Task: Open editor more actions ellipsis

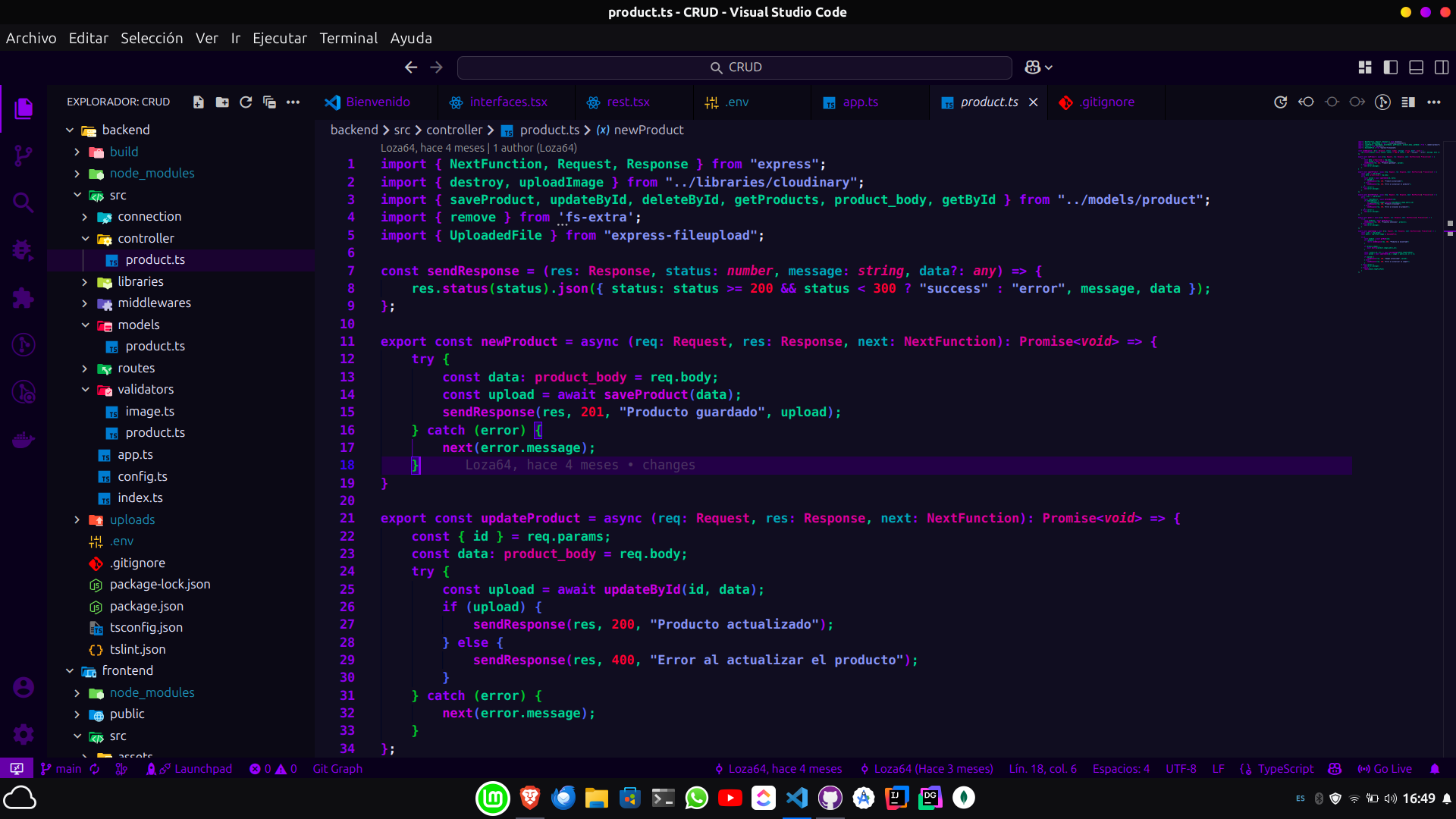Action: click(x=1434, y=102)
